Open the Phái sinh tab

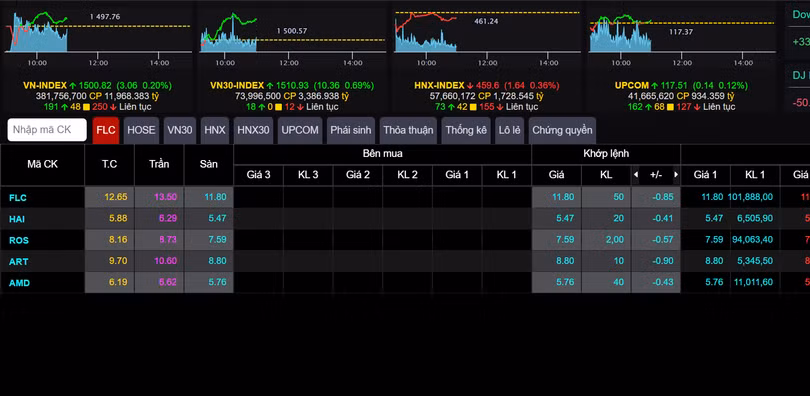[351, 130]
